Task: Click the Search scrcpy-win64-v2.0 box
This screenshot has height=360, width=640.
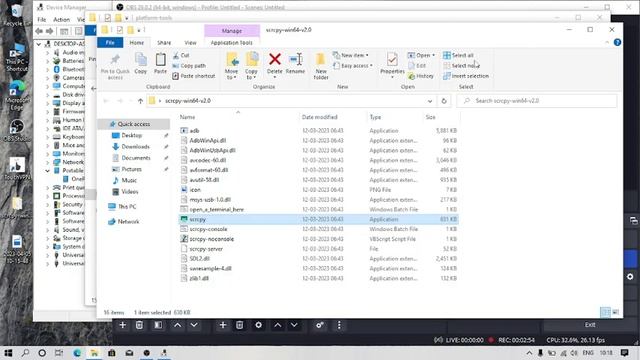Action: (537, 101)
